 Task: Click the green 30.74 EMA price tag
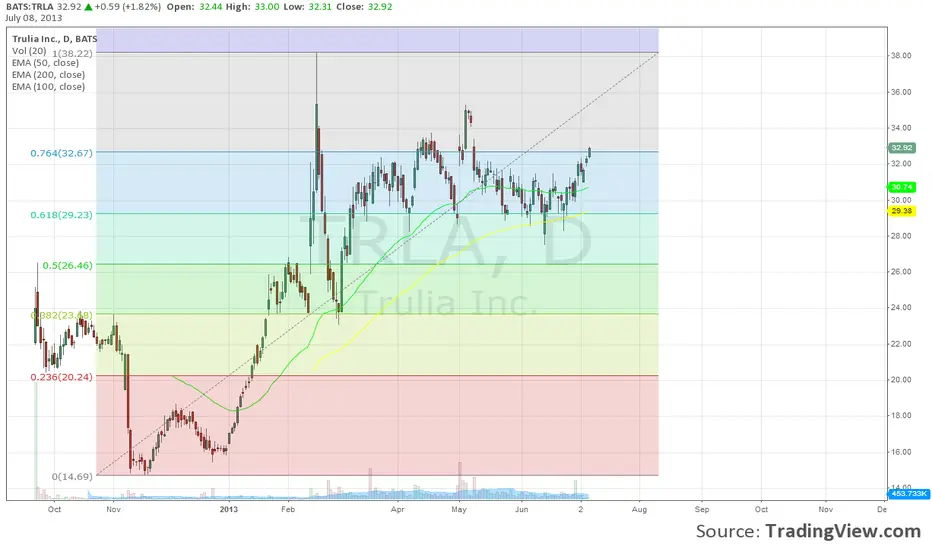[x=902, y=187]
